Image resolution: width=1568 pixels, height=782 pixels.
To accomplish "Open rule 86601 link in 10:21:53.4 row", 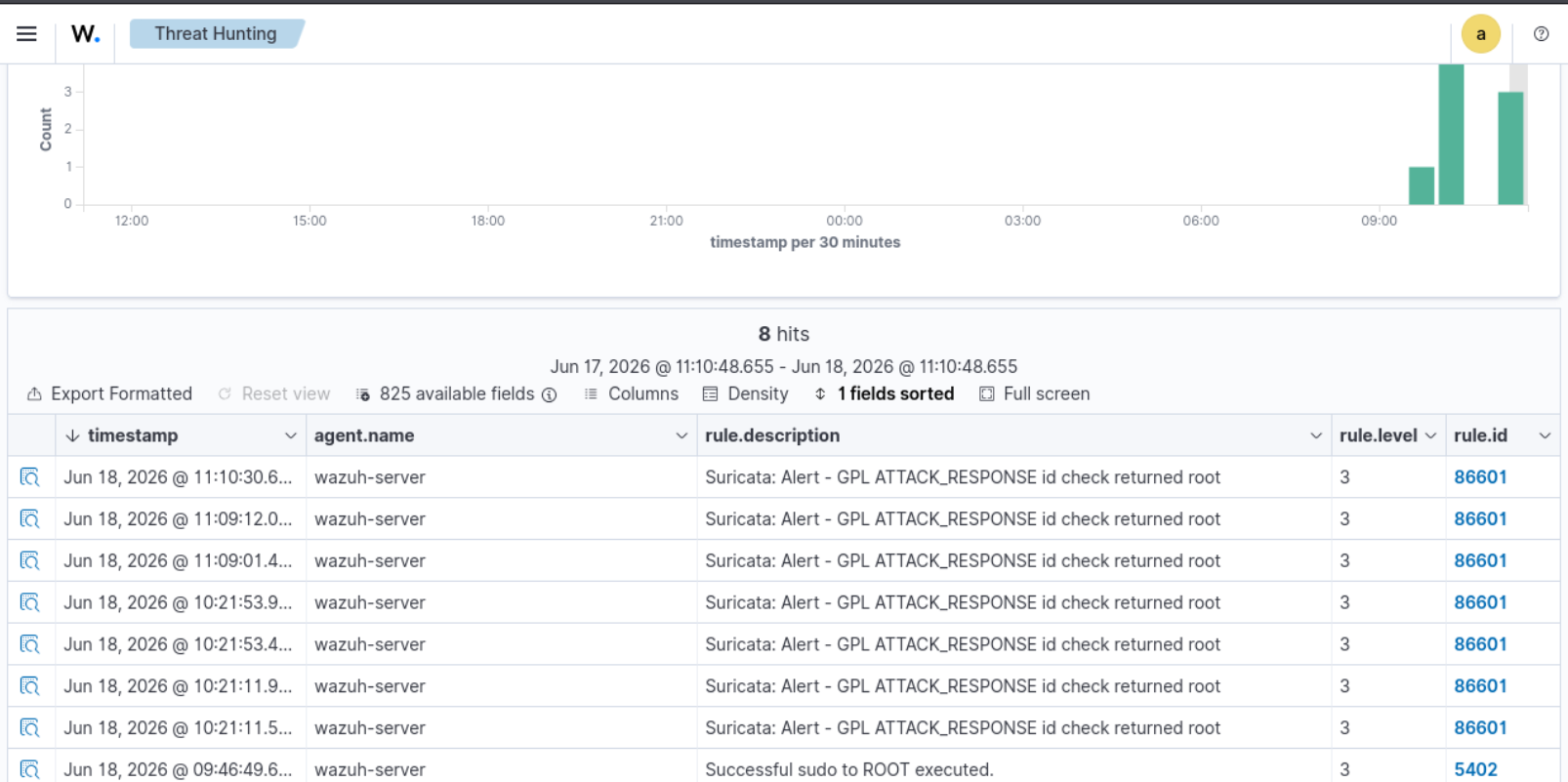I will [x=1480, y=644].
